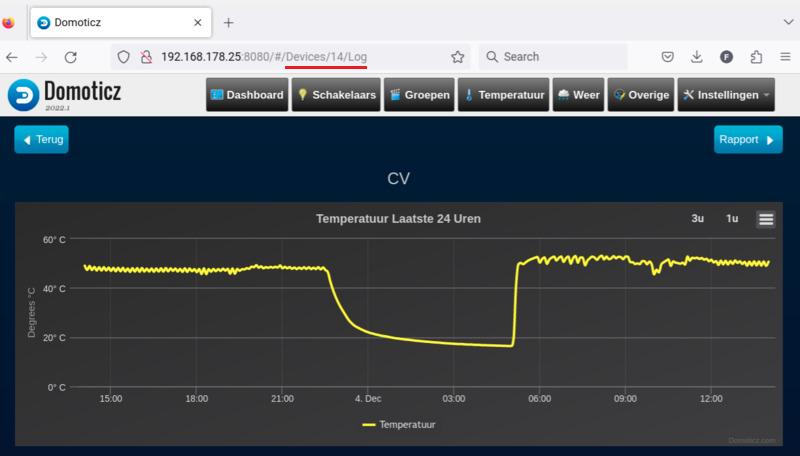Viewport: 800px width, 456px height.
Task: Open the Overige tab
Action: pos(641,95)
